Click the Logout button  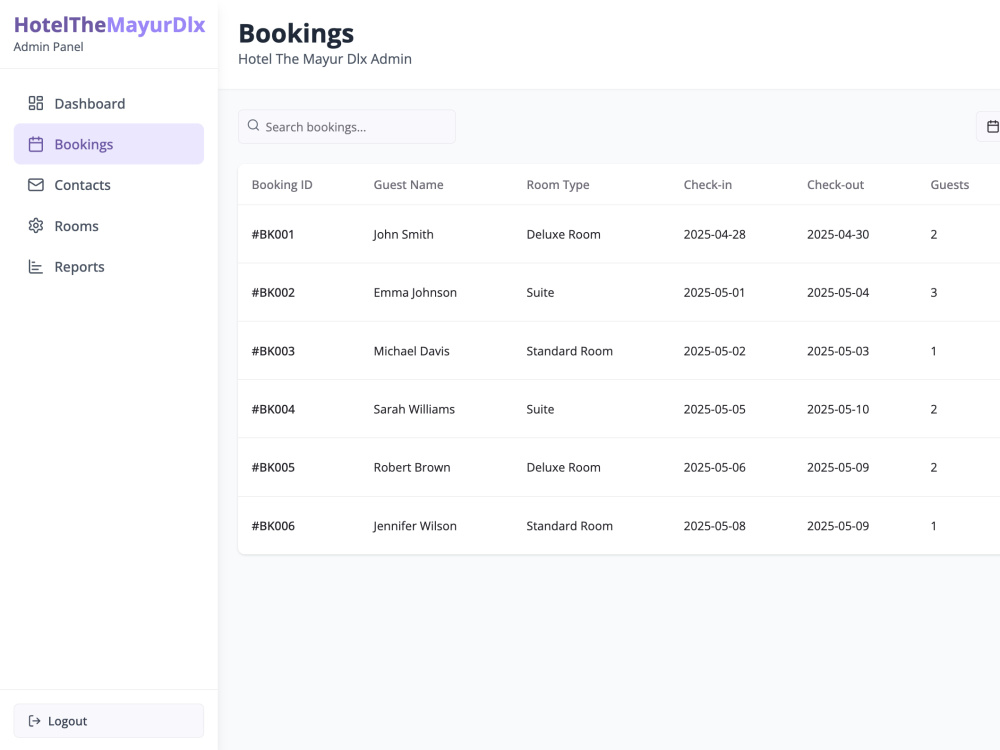[109, 721]
